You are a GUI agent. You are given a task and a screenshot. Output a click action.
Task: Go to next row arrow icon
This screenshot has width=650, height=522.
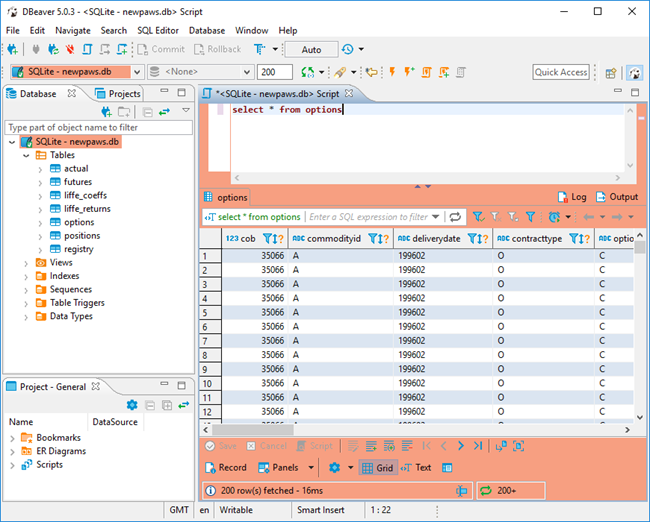tap(461, 446)
